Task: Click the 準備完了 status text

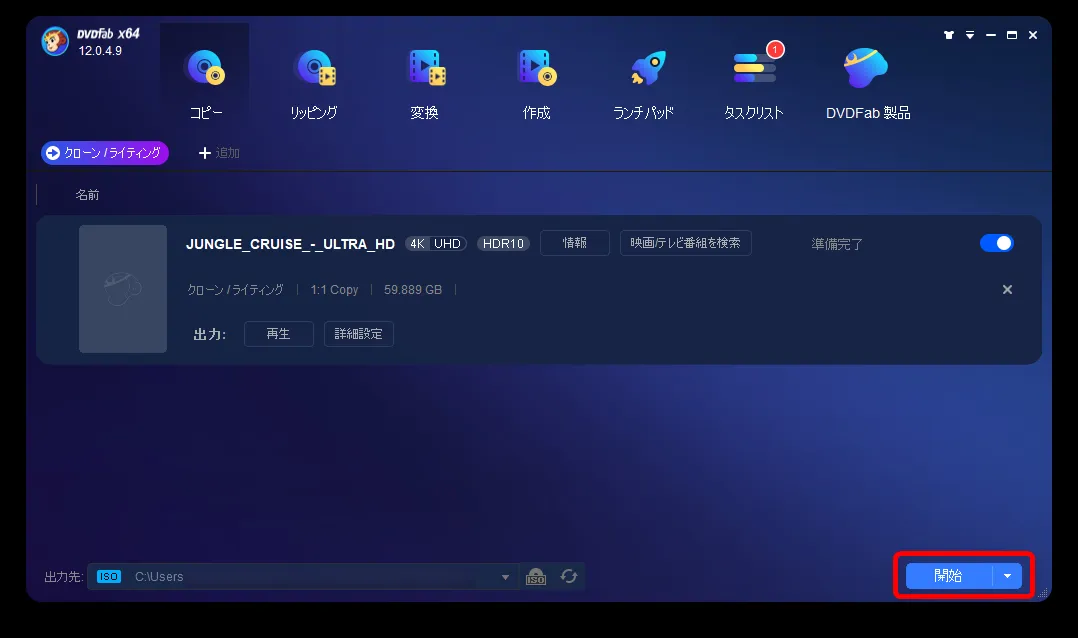Action: (837, 244)
